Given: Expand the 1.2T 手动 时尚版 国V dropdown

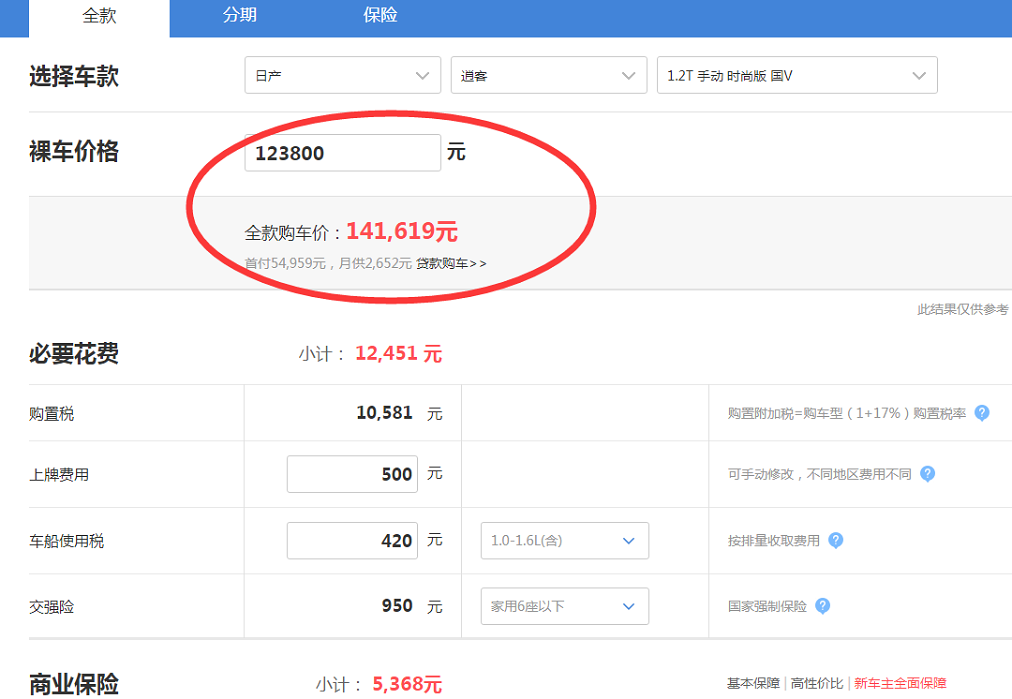Looking at the screenshot, I should 797,76.
